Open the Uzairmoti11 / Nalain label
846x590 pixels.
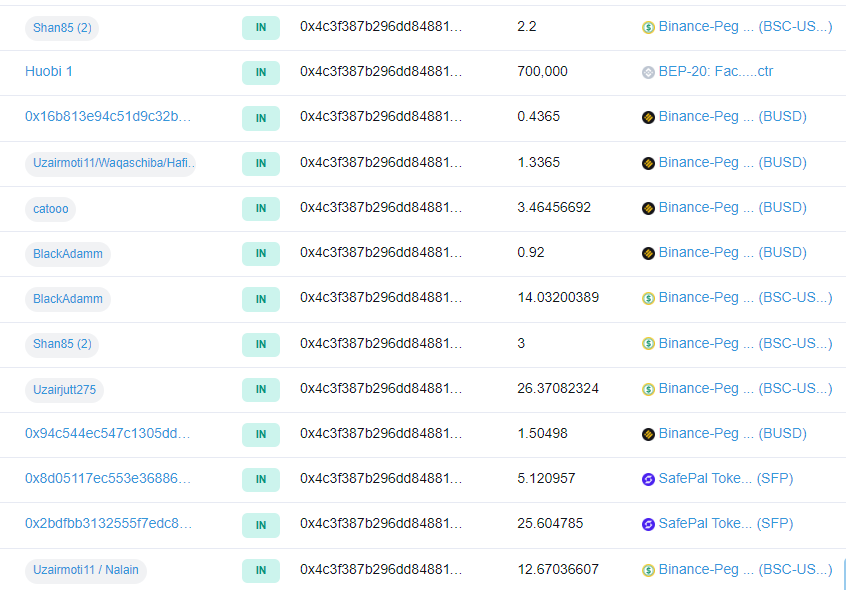click(86, 570)
